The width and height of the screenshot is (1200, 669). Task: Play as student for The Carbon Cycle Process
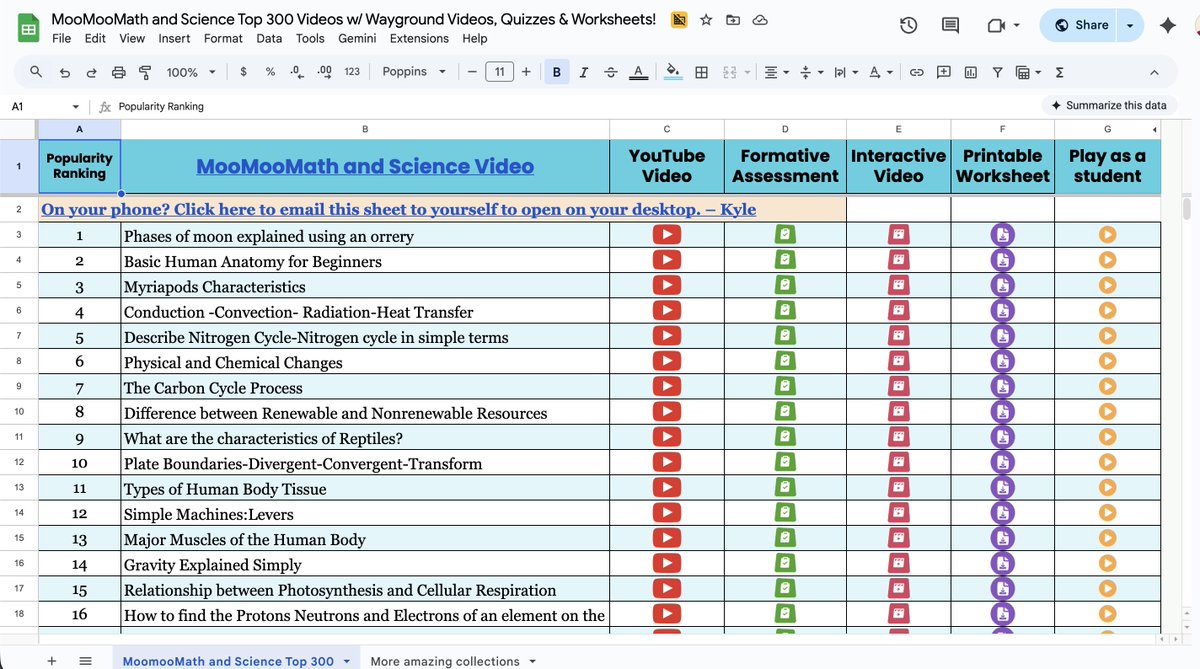click(1107, 386)
